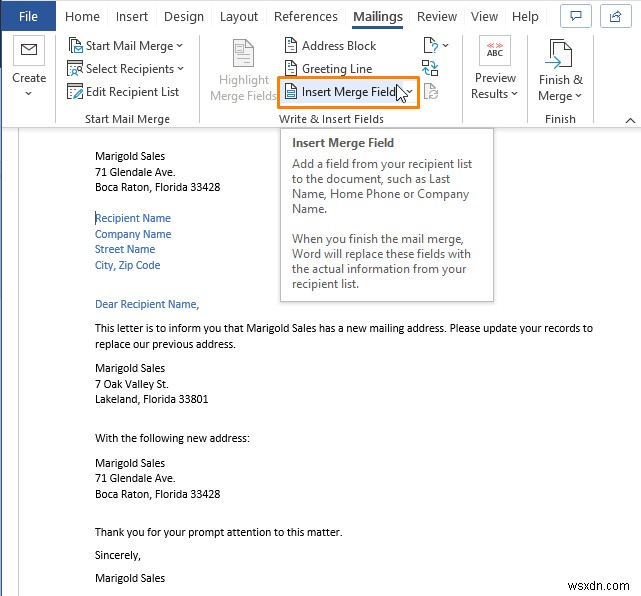641x596 pixels.
Task: Expand Preview Results dropdown arrow
Action: (514, 94)
